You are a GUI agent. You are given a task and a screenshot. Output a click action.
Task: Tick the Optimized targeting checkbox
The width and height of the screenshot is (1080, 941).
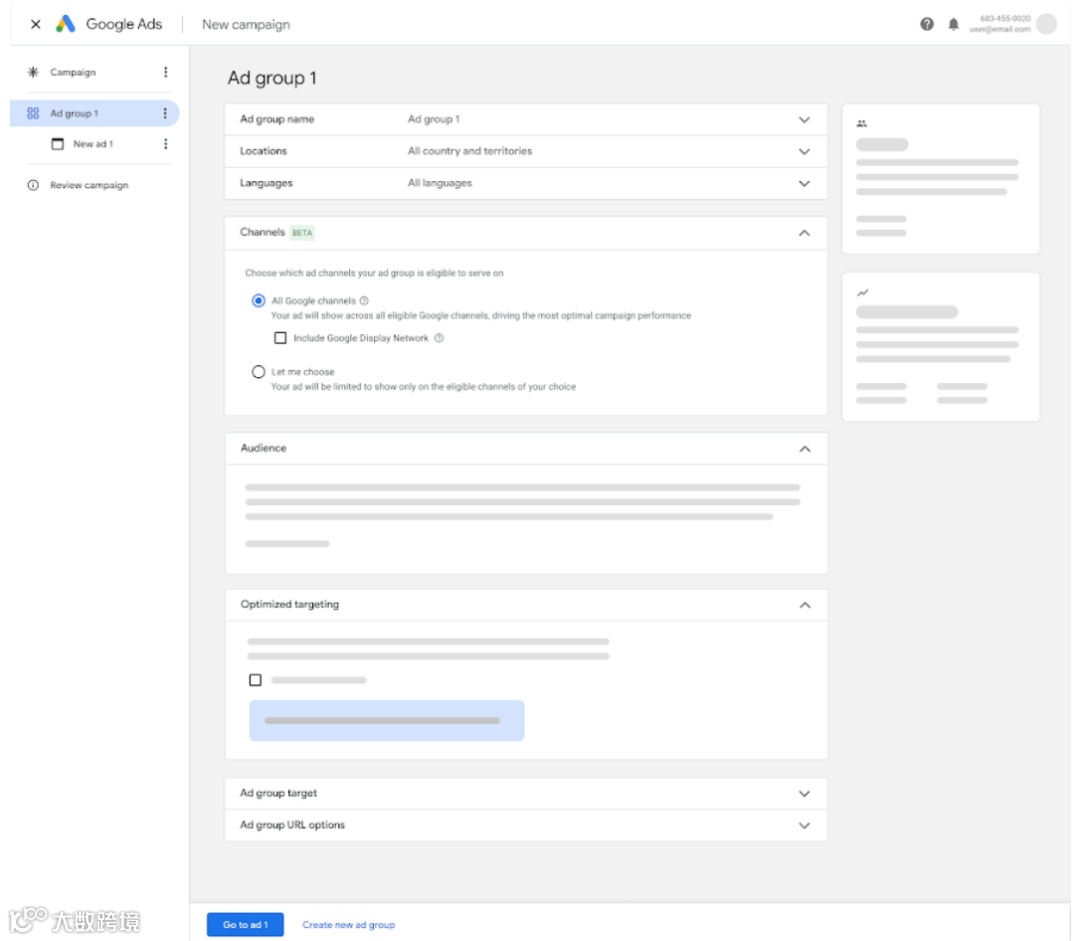tap(255, 680)
